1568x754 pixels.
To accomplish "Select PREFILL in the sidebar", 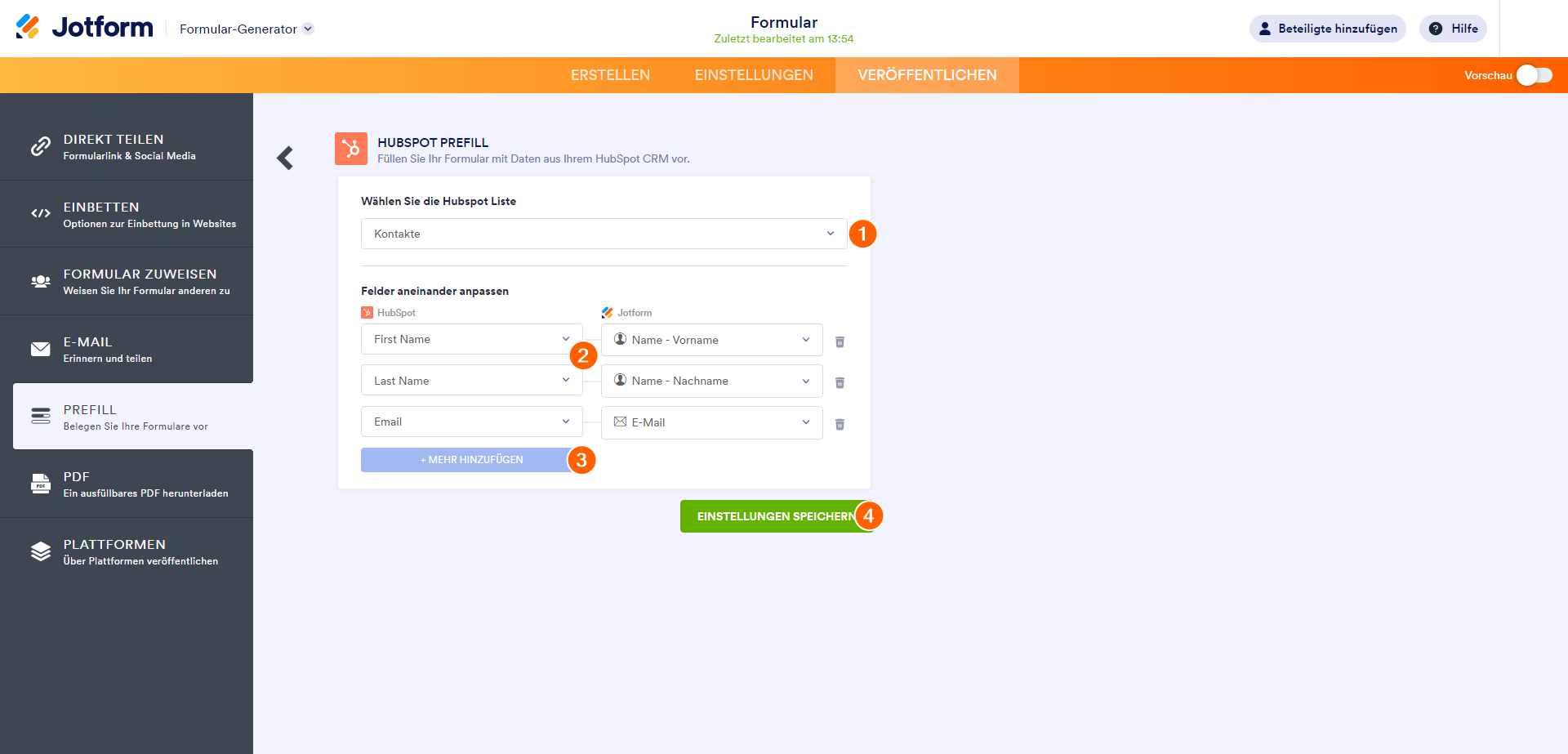I will point(133,417).
